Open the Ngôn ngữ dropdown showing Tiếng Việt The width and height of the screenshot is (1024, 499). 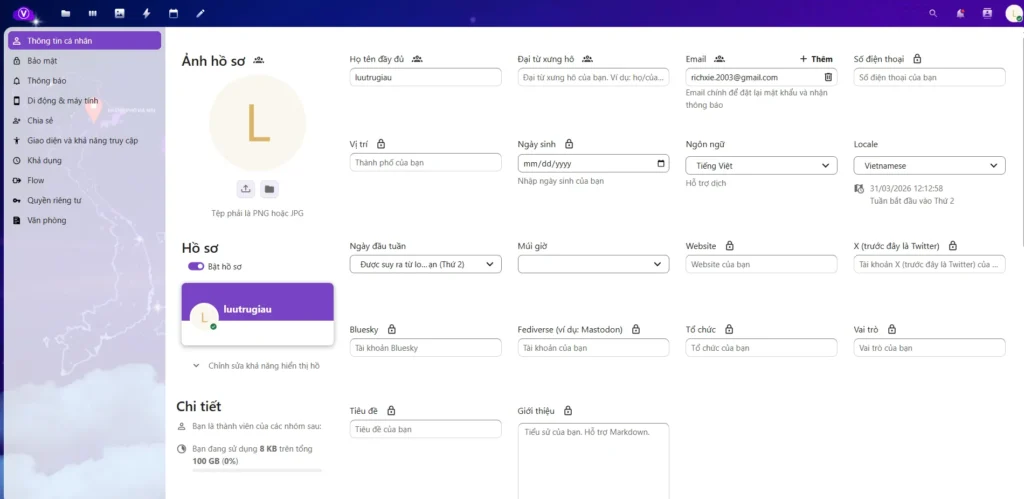click(761, 166)
